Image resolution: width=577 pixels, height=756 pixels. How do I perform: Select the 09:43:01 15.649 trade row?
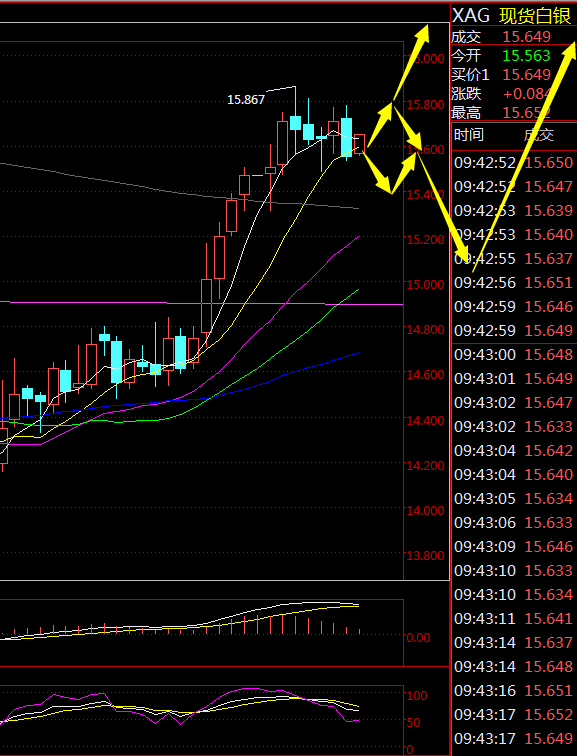click(x=513, y=378)
